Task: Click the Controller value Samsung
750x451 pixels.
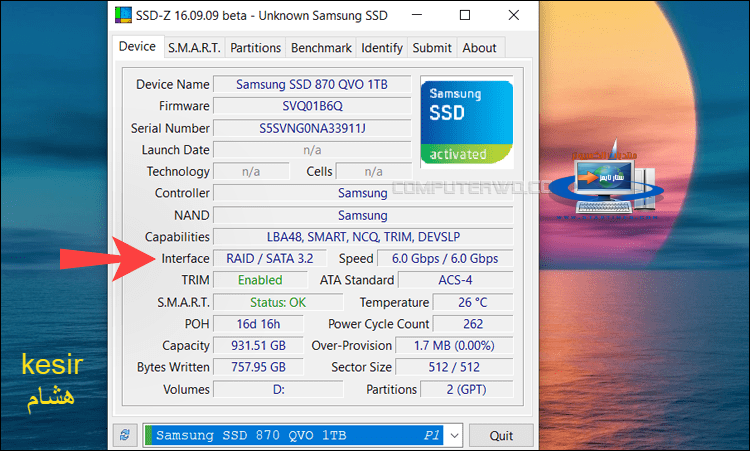Action: pos(363,193)
